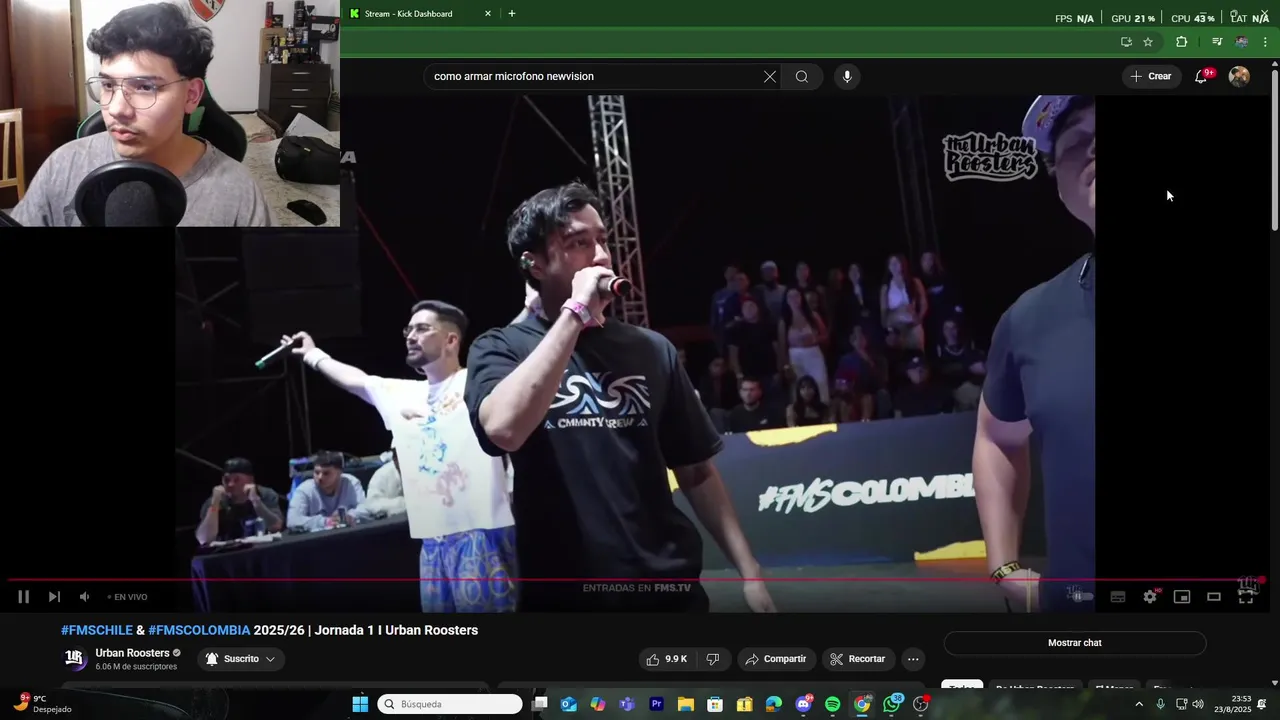This screenshot has height=720, width=1280.
Task: Open Discord from taskbar
Action: 803,704
